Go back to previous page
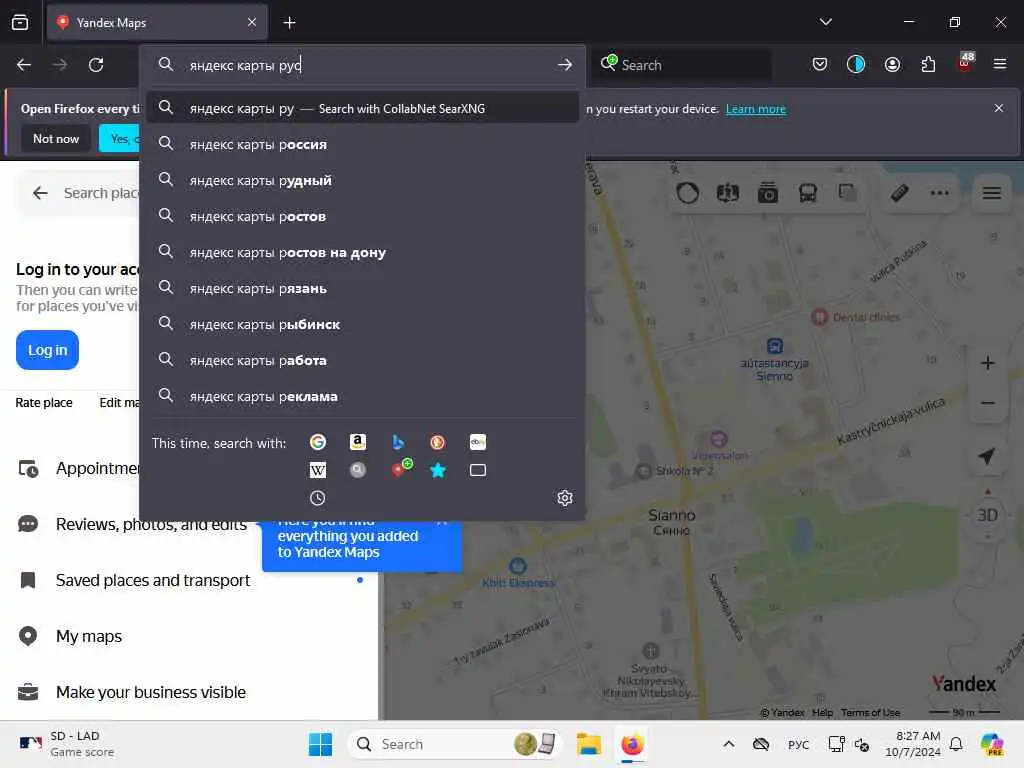Screen dimensions: 1024x768 (x=24, y=65)
